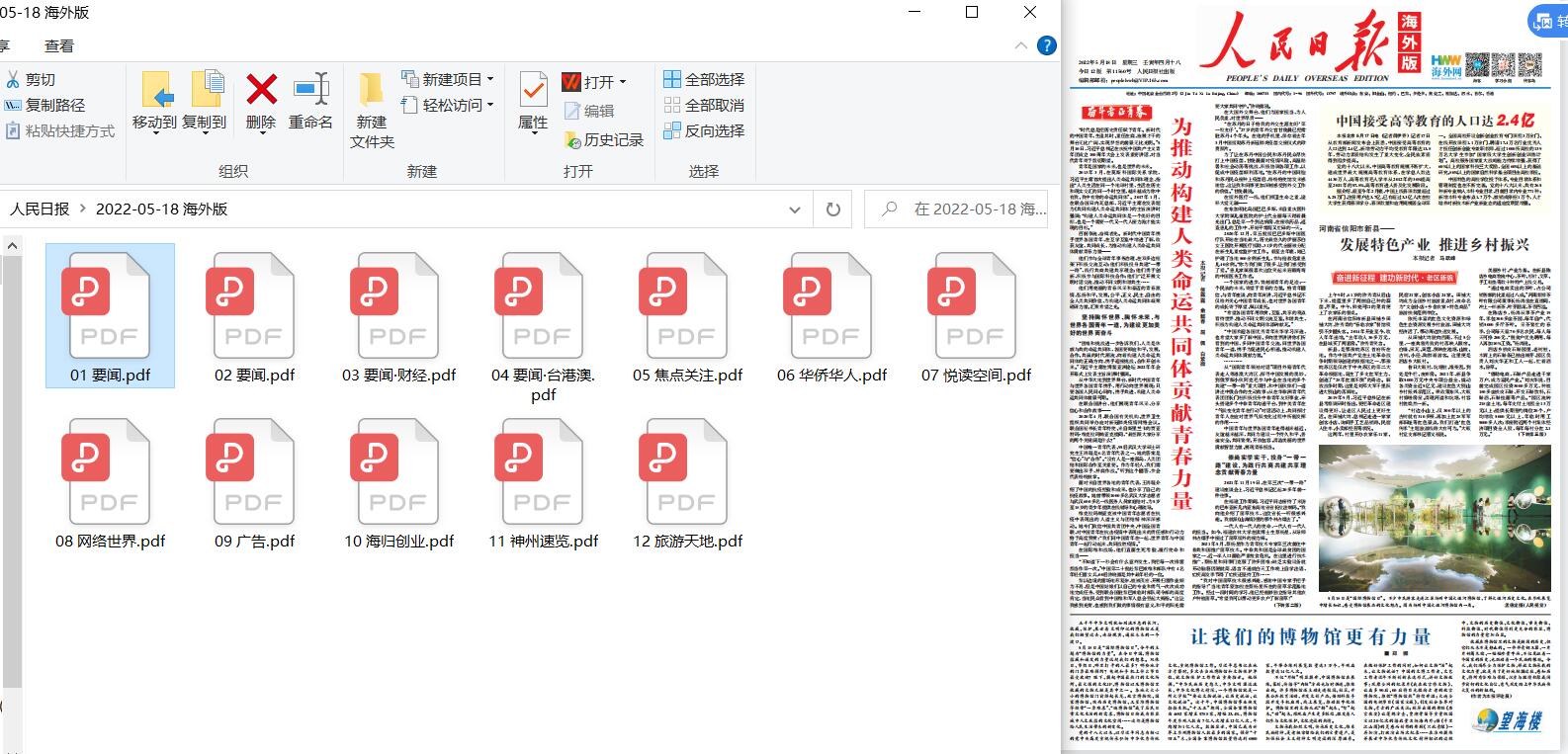
Task: Click the New folder (新建文件夹) icon
Action: pyautogui.click(x=371, y=89)
